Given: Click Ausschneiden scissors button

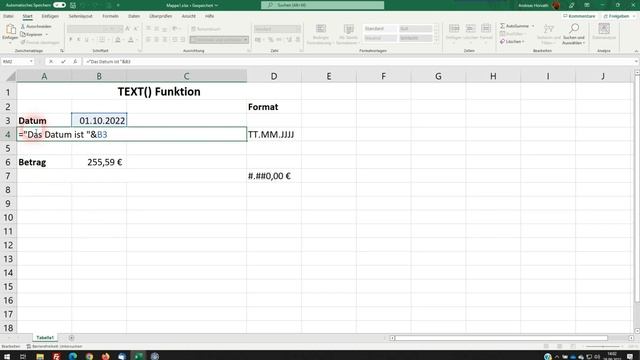Looking at the screenshot, I should point(36,26).
